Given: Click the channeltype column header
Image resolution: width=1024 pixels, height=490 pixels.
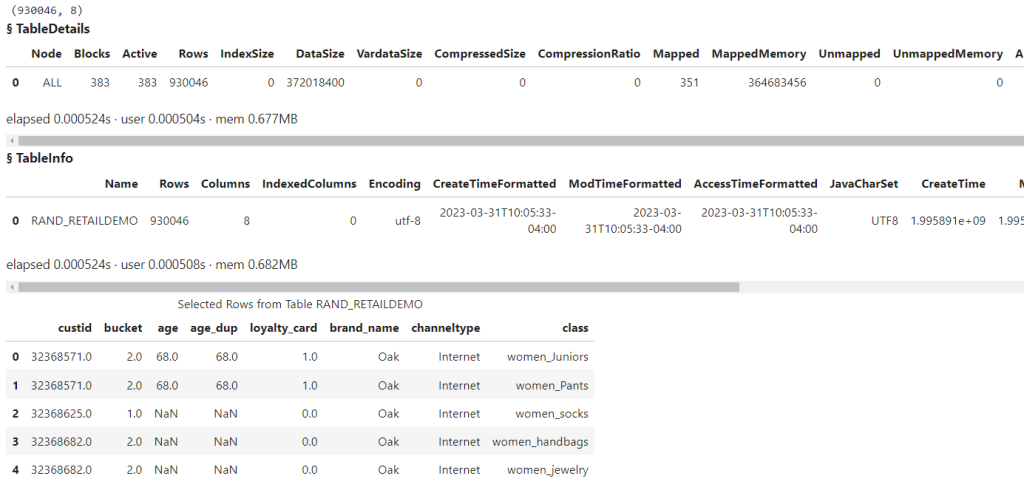Looking at the screenshot, I should [x=445, y=327].
